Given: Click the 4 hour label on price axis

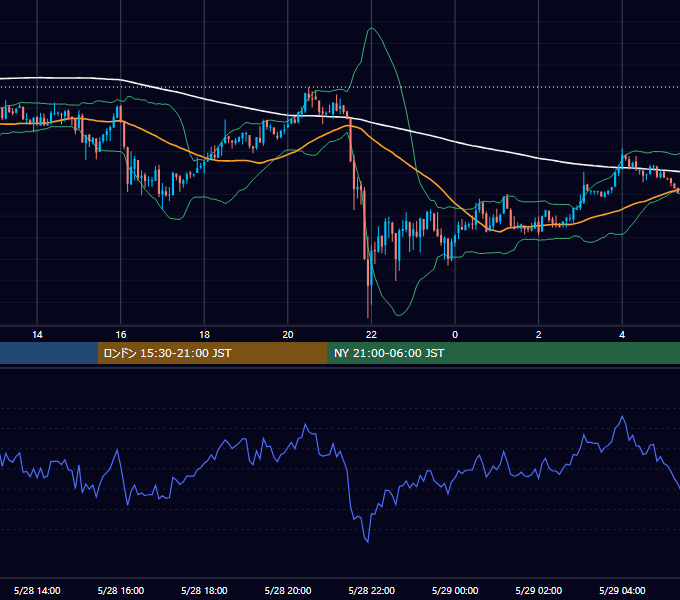Looking at the screenshot, I should [x=622, y=335].
